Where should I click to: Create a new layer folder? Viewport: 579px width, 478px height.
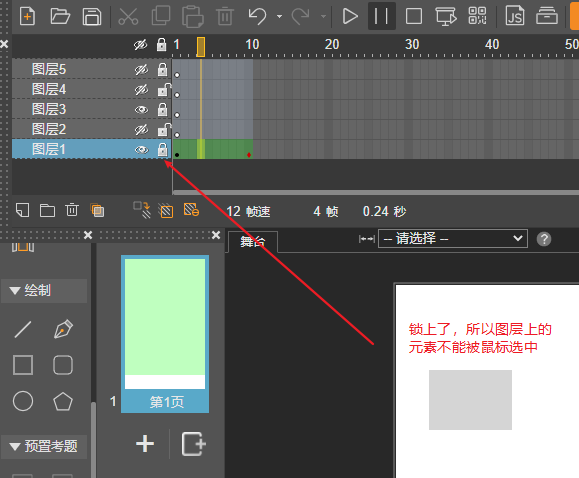point(47,211)
